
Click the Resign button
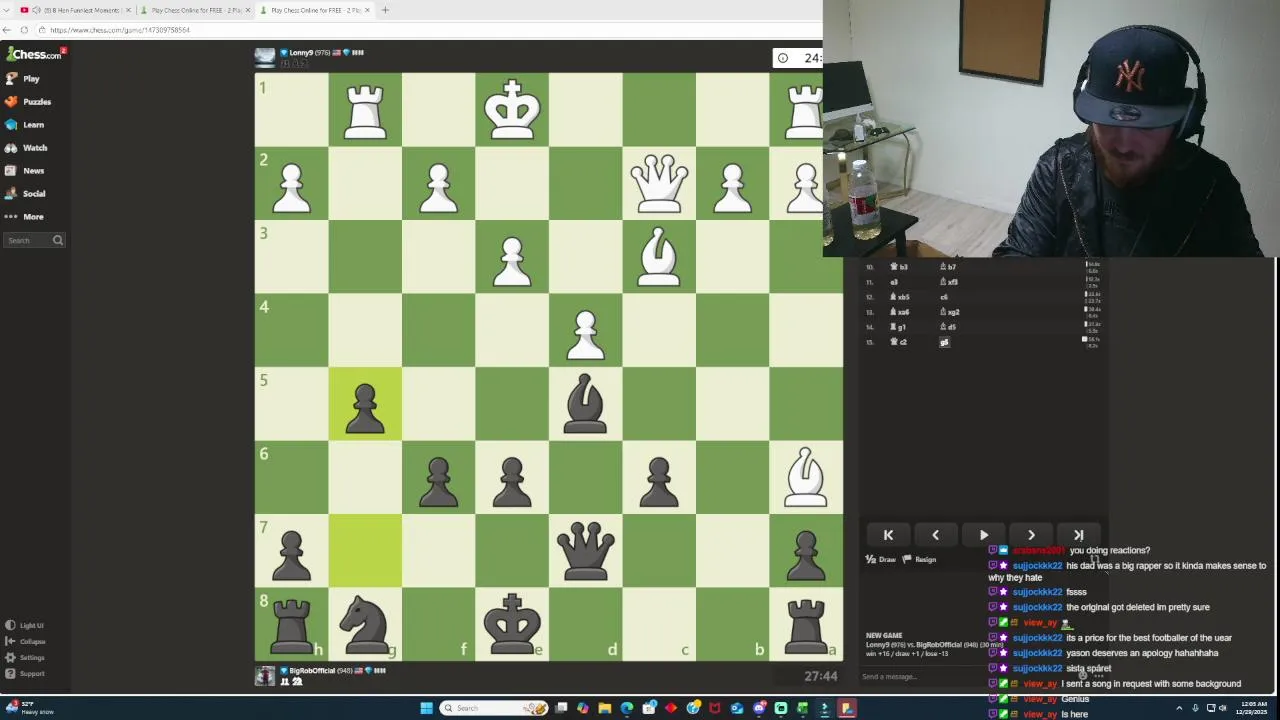point(919,559)
